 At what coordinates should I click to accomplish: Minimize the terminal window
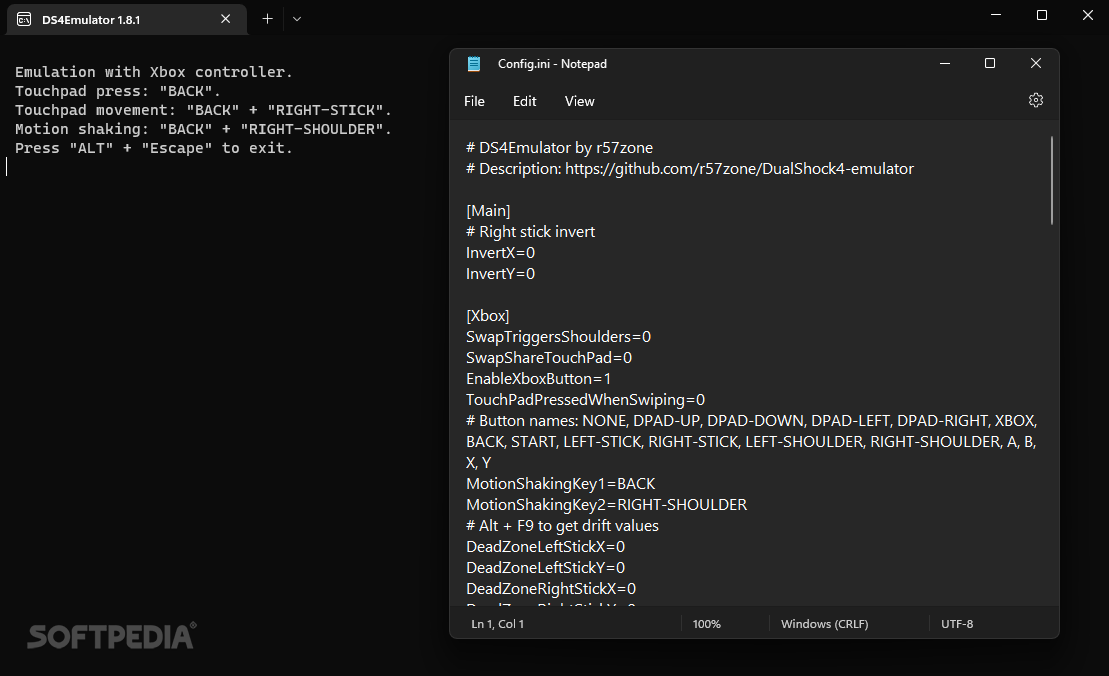(996, 15)
